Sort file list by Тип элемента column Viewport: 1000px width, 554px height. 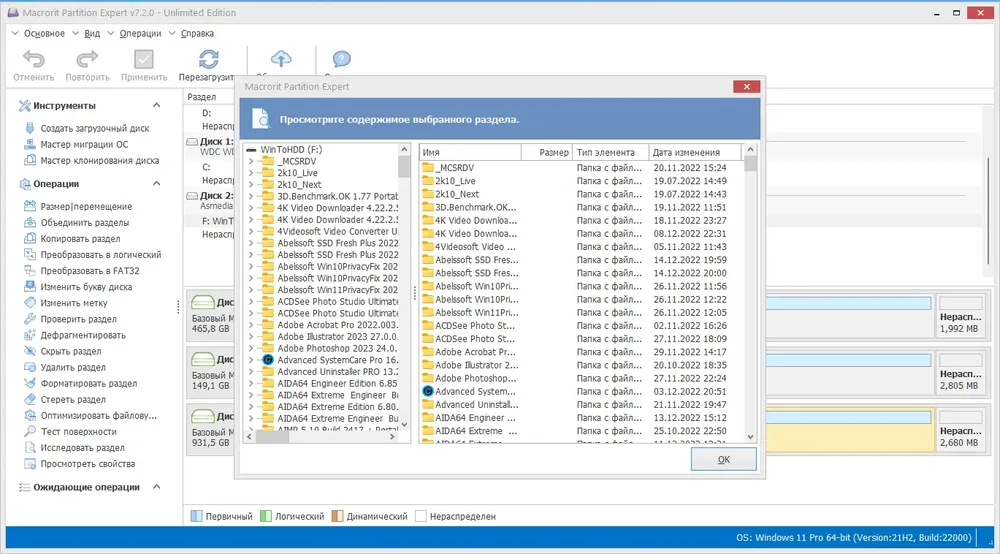[x=610, y=152]
